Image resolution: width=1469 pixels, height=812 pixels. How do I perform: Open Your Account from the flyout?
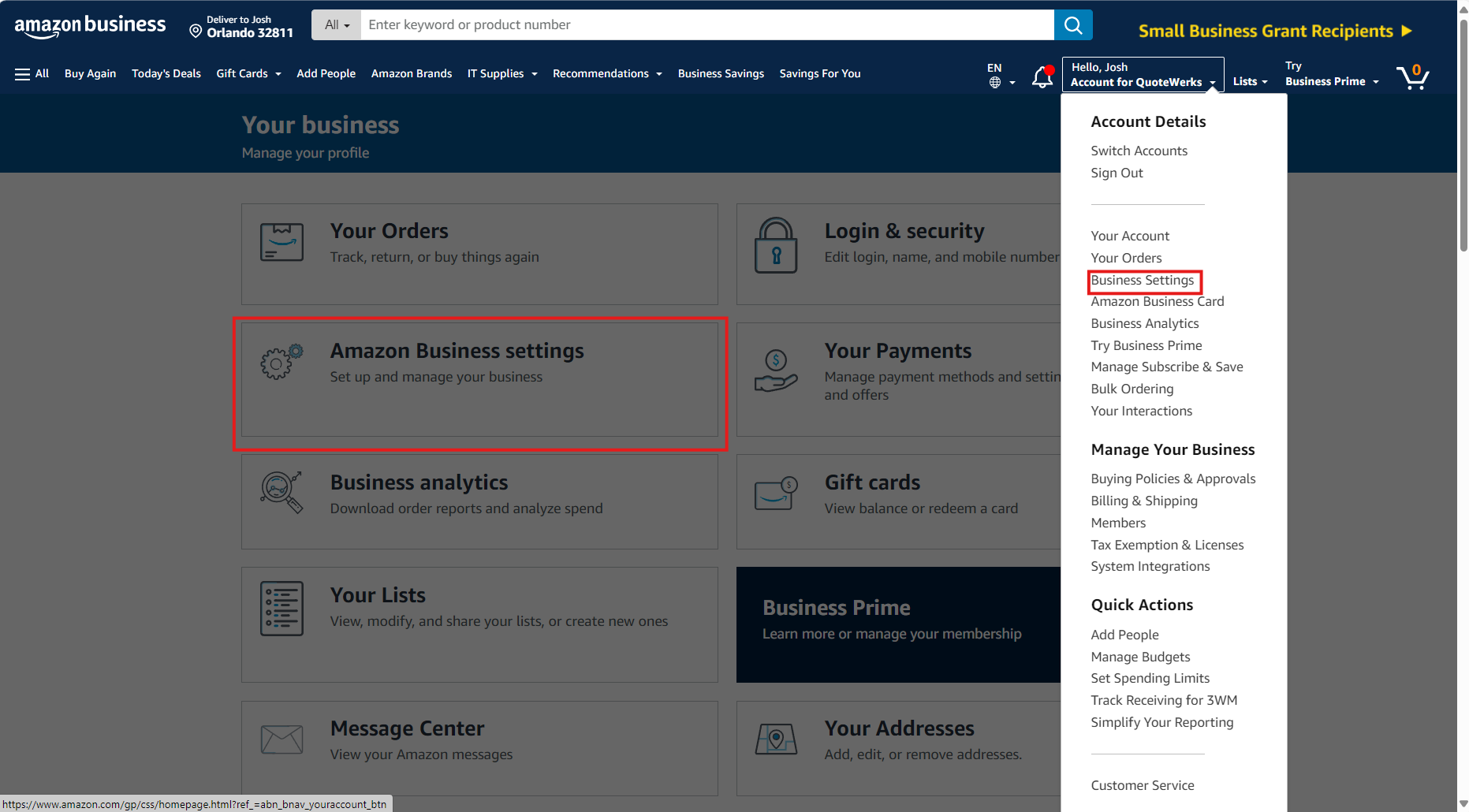tap(1130, 236)
